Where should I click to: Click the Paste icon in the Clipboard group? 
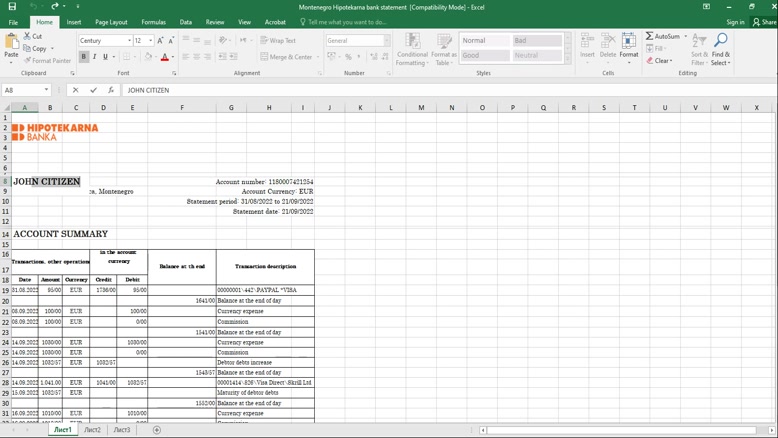[x=11, y=44]
